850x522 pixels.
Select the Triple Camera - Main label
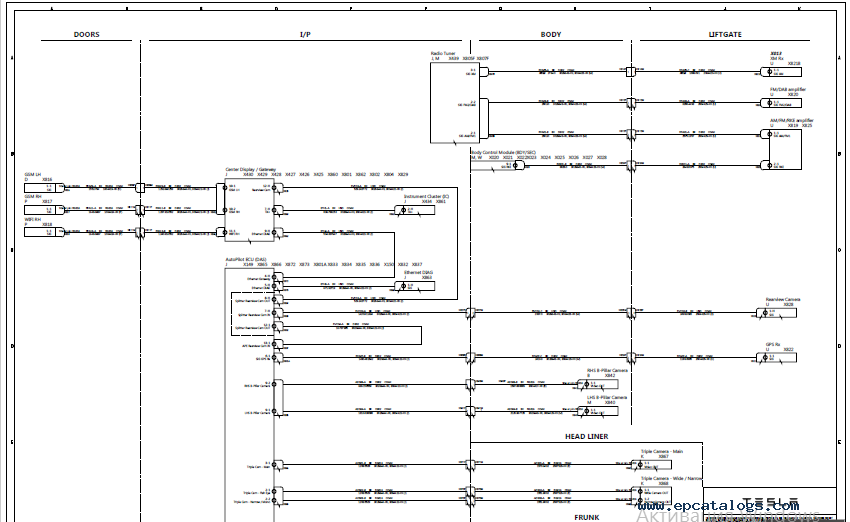click(x=662, y=452)
